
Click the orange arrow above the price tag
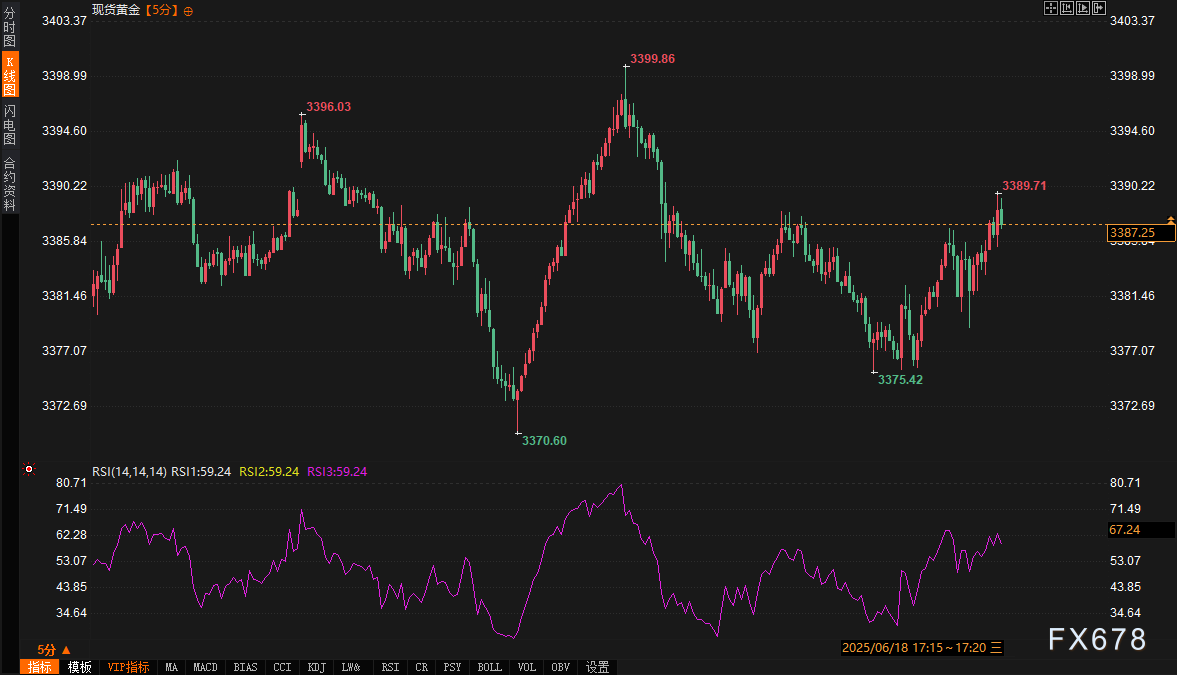[x=1170, y=219]
